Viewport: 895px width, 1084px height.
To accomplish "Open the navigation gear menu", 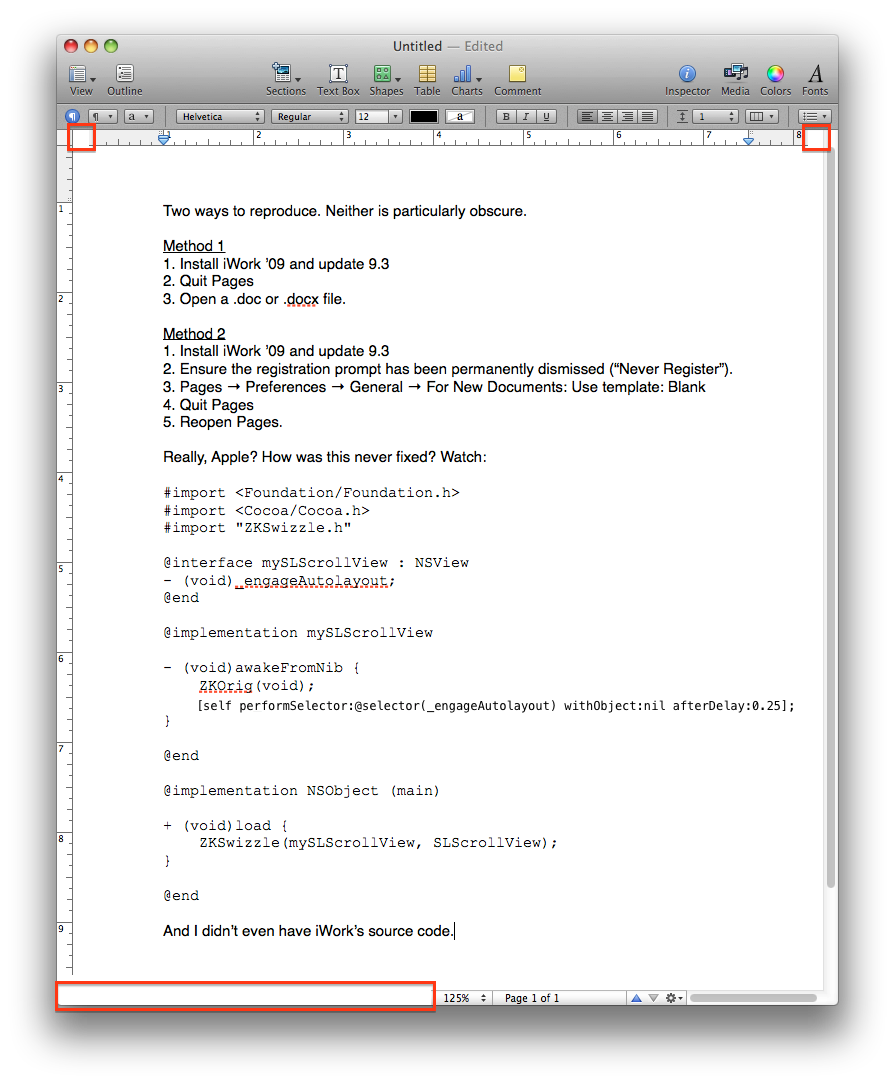I will [674, 998].
